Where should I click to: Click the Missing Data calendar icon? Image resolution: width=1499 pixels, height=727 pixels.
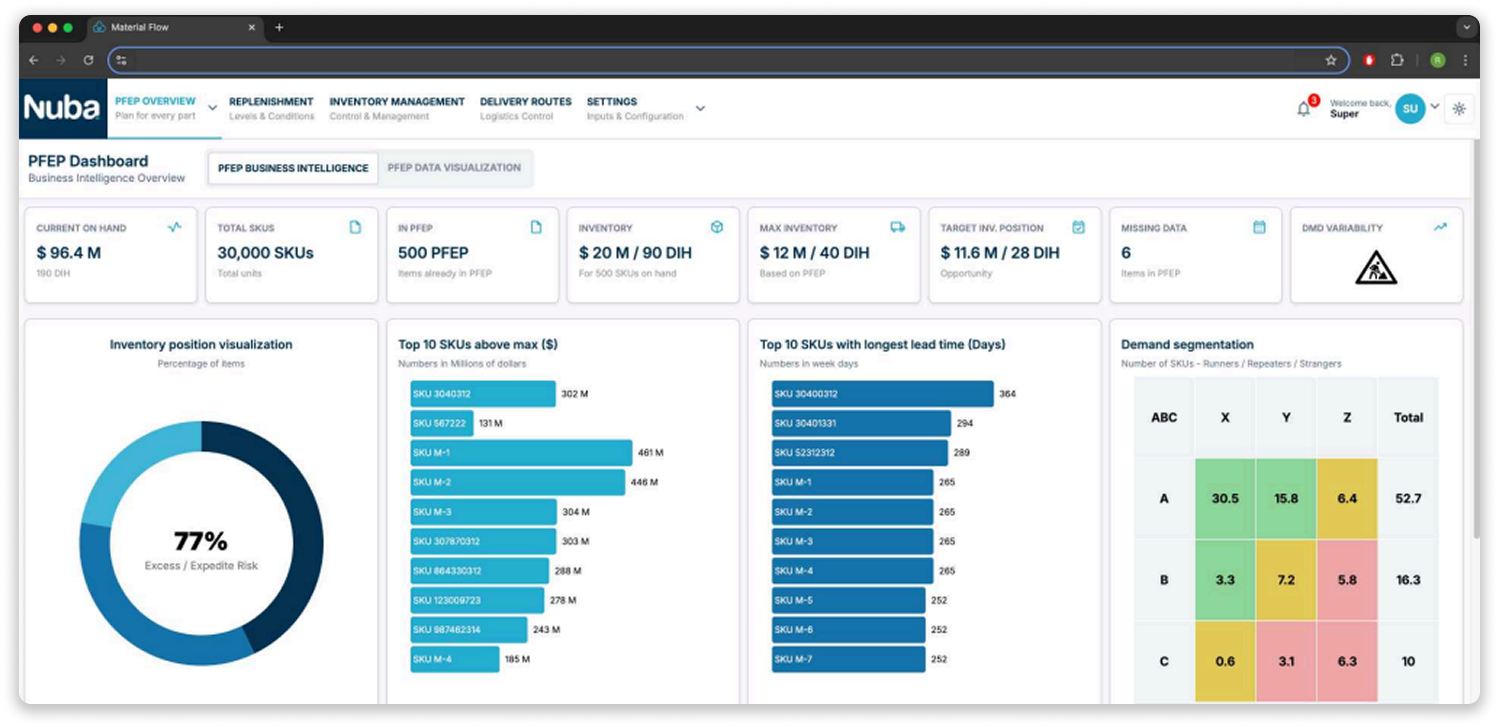1259,227
